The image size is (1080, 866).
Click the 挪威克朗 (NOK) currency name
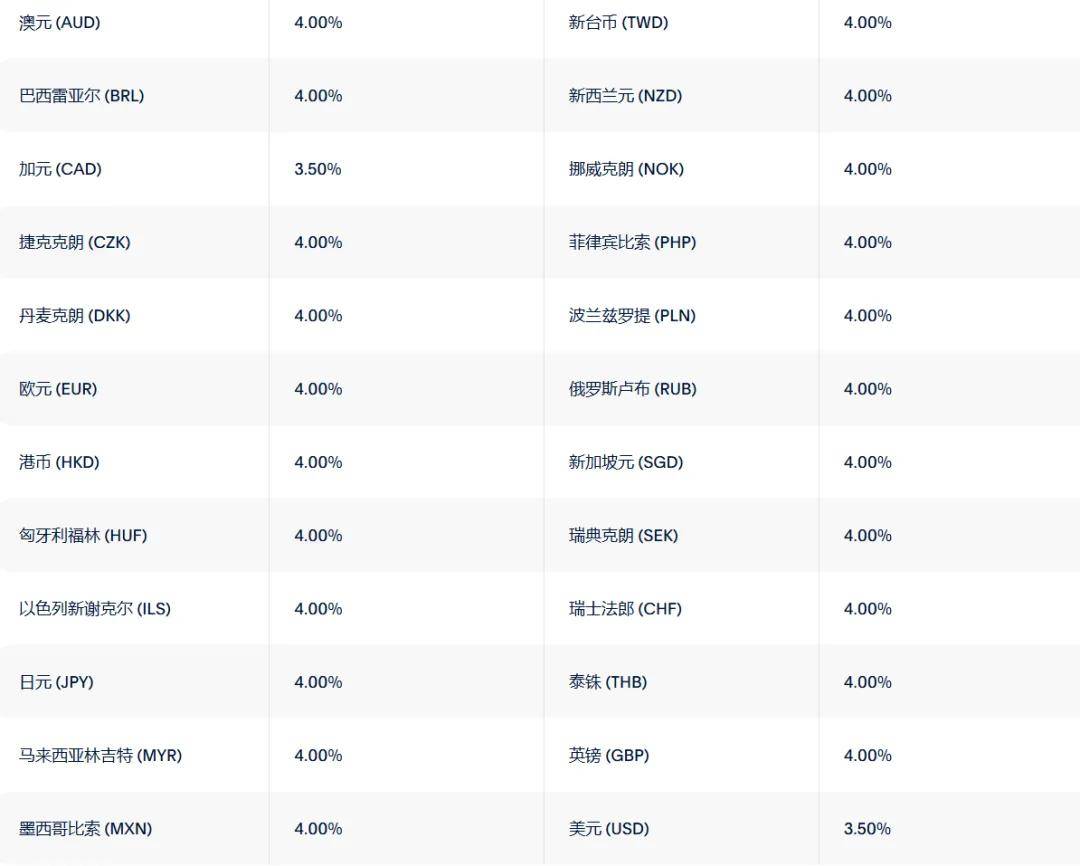626,169
